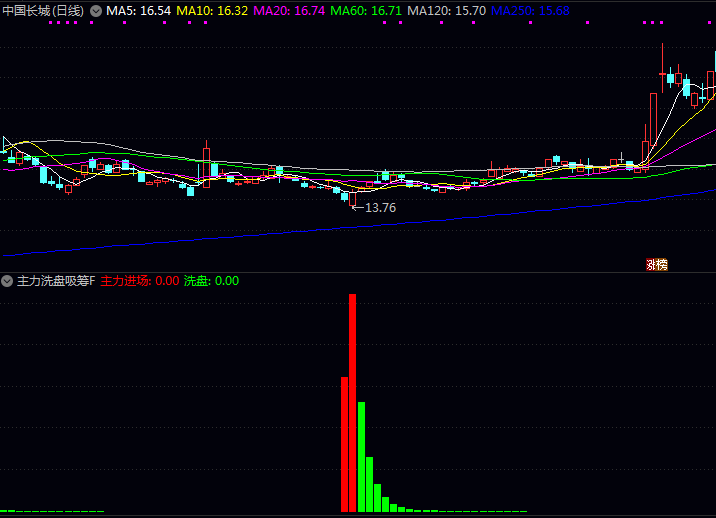This screenshot has height=518, width=716.
Task: Click the 13.76 low price label
Action: tap(380, 208)
